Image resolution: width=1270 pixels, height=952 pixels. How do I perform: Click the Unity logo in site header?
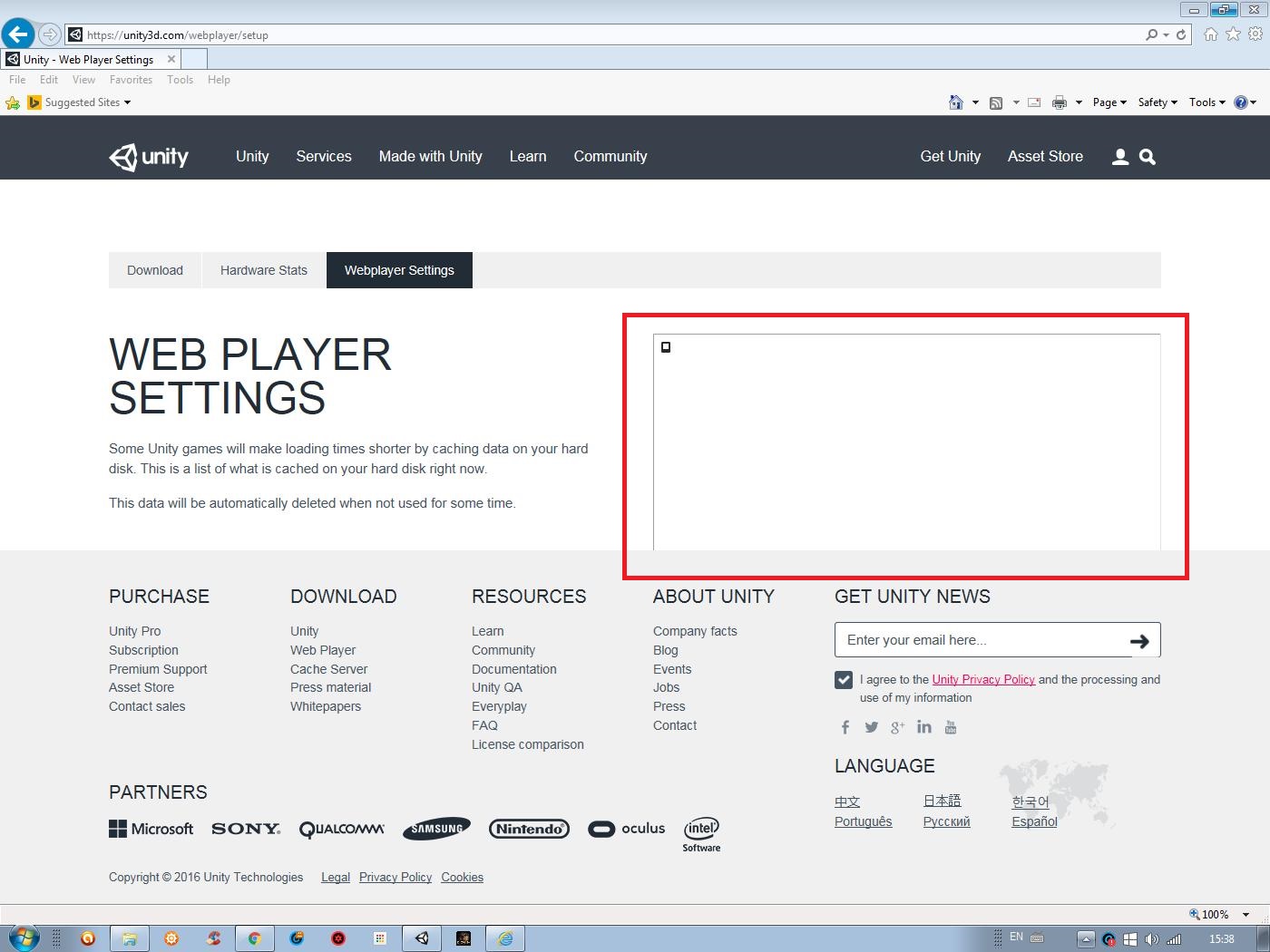(149, 157)
